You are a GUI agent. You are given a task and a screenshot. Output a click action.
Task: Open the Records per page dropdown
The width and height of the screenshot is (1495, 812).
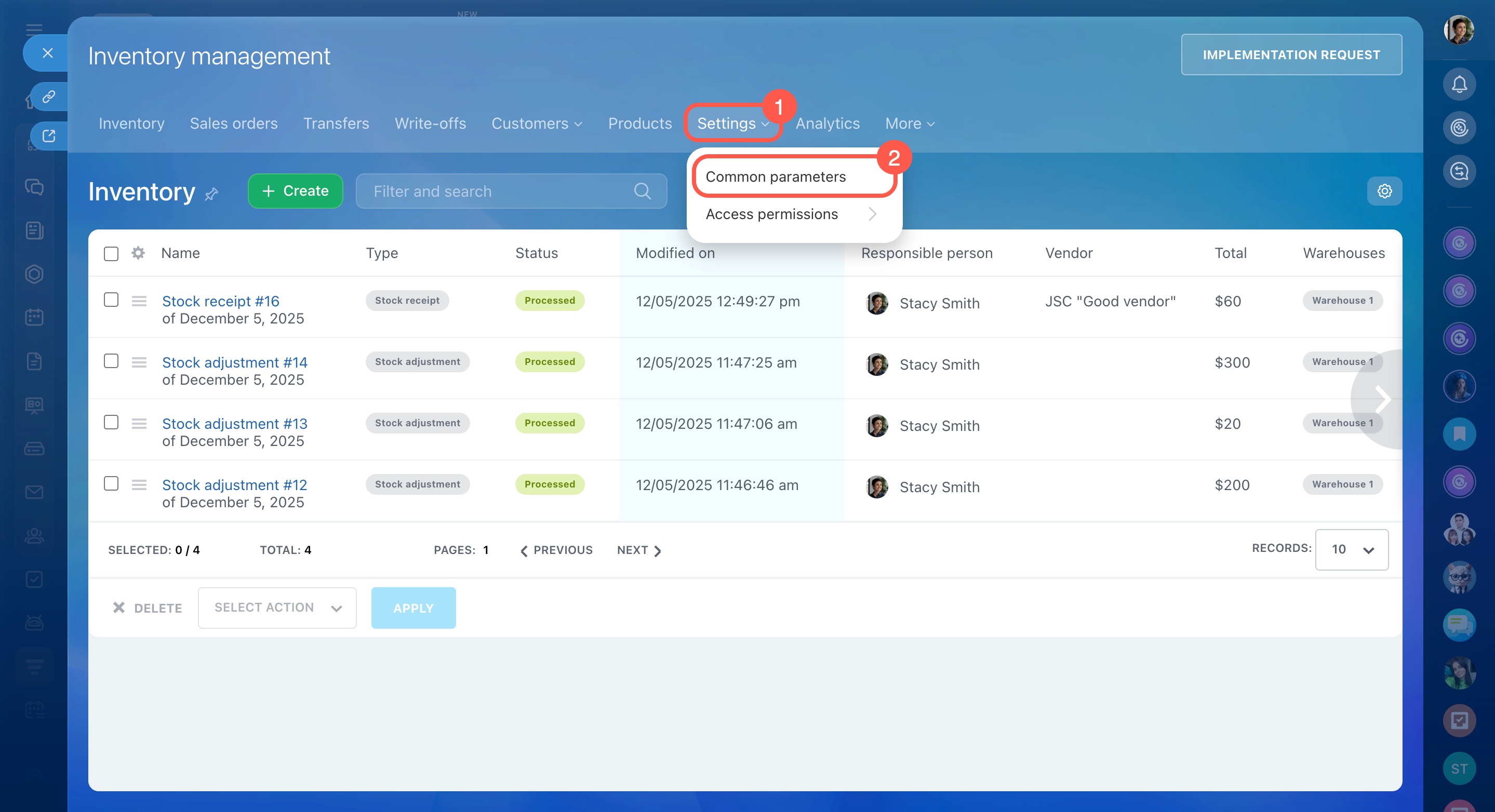coord(1351,549)
